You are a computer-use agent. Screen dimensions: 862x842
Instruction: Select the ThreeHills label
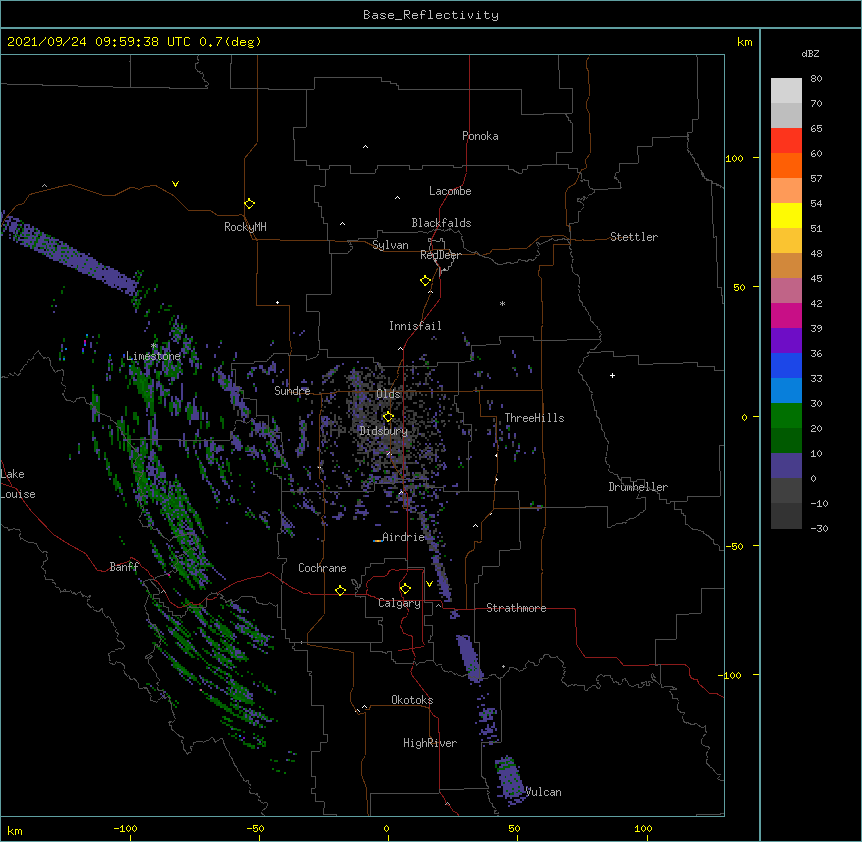[x=534, y=418]
